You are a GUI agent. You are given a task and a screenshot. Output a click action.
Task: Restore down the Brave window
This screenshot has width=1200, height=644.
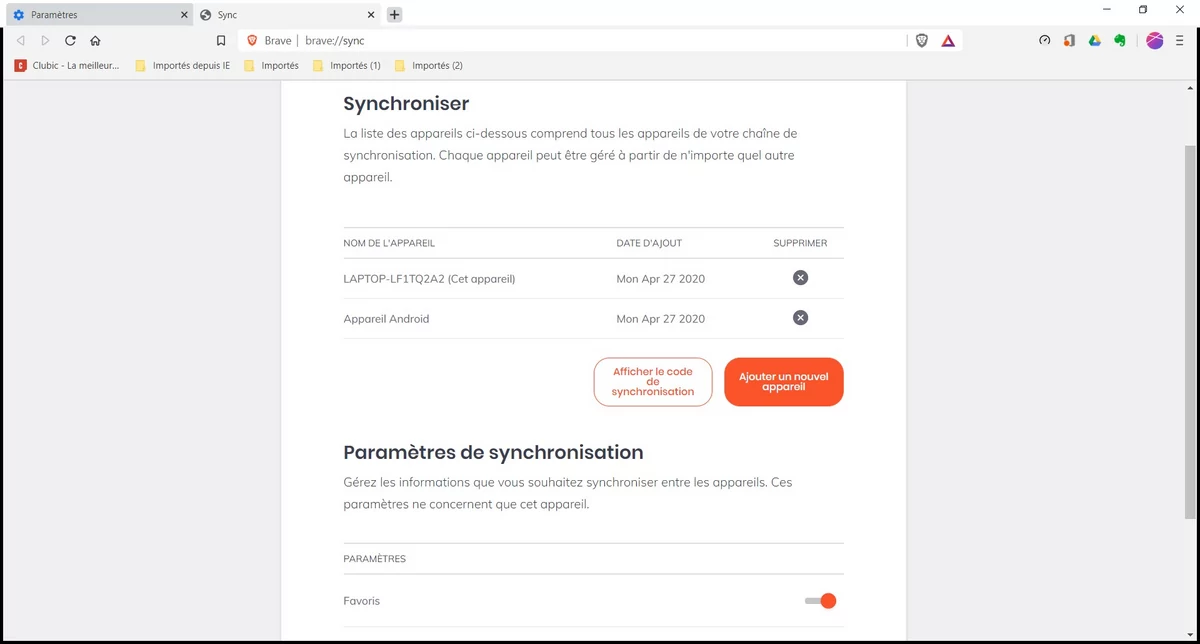tap(1143, 9)
